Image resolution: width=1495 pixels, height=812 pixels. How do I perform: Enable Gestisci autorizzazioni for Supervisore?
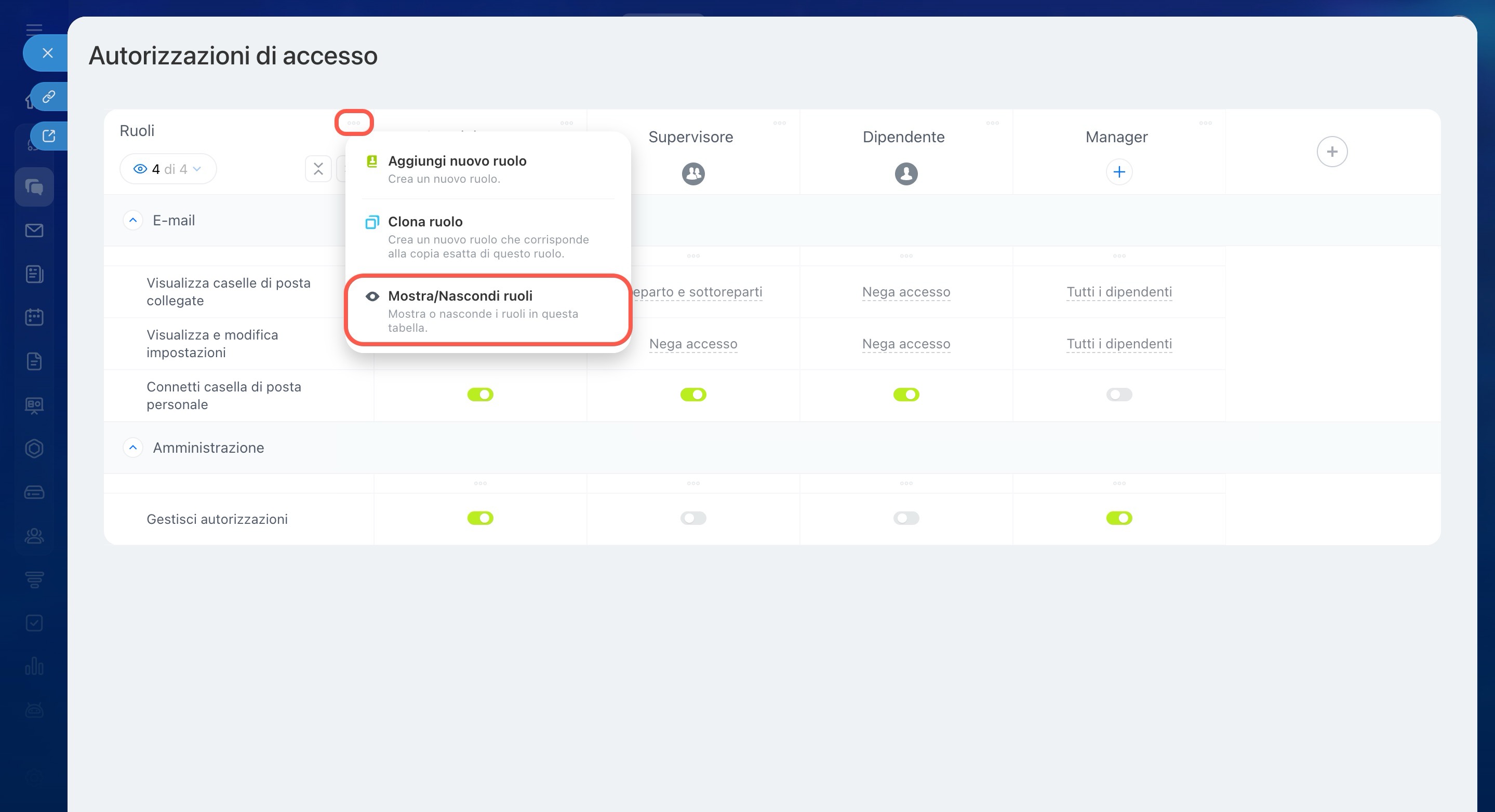(693, 518)
